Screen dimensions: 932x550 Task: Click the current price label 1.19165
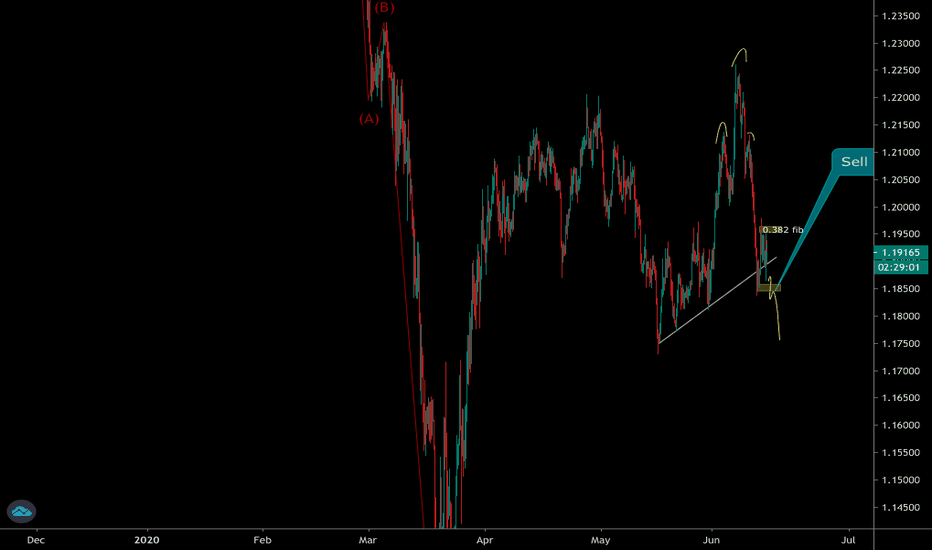(x=900, y=253)
